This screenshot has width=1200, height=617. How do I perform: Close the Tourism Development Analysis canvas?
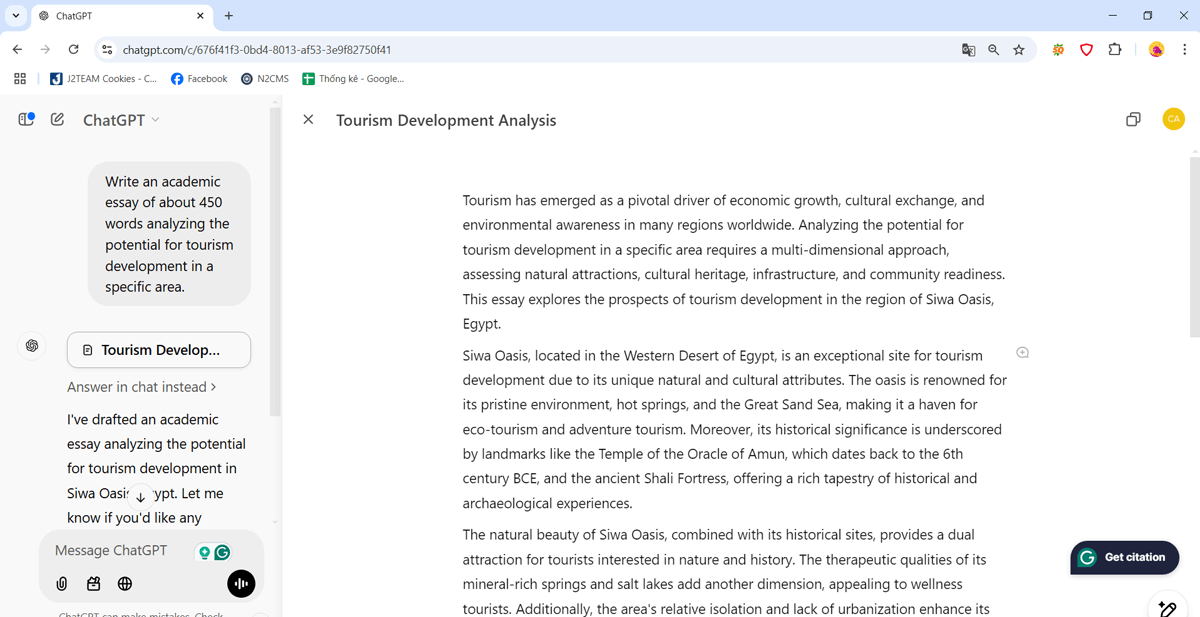point(308,120)
